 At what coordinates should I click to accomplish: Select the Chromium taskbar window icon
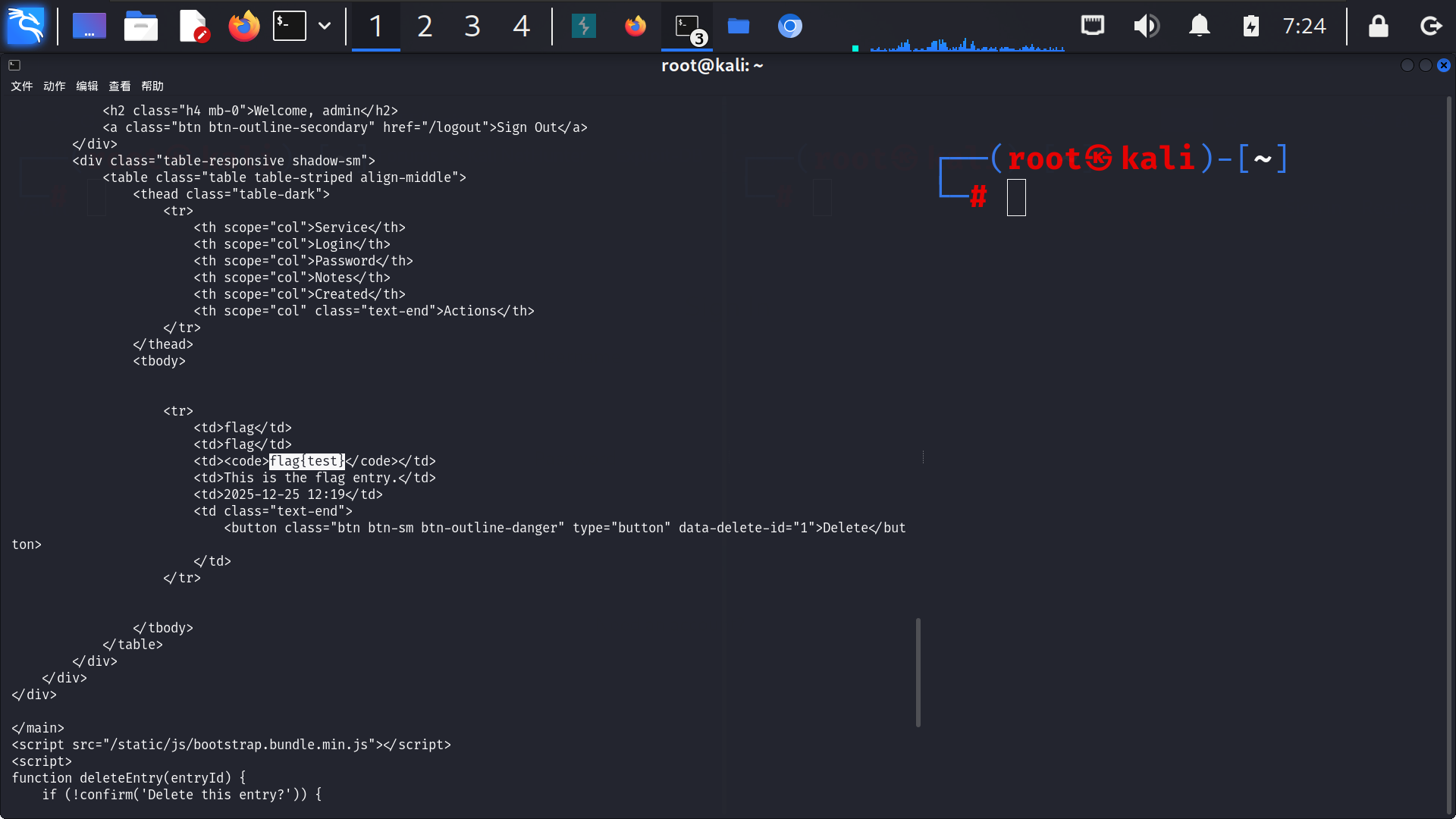click(x=789, y=26)
